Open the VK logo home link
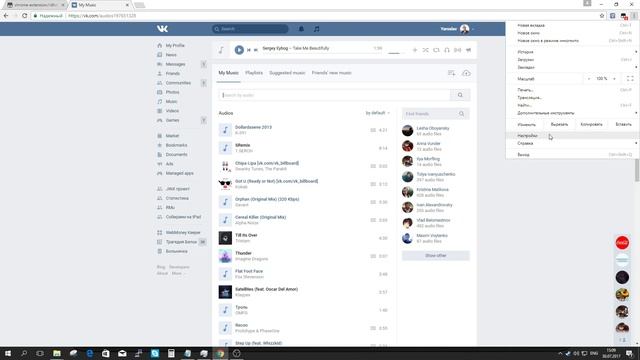 [162, 29]
